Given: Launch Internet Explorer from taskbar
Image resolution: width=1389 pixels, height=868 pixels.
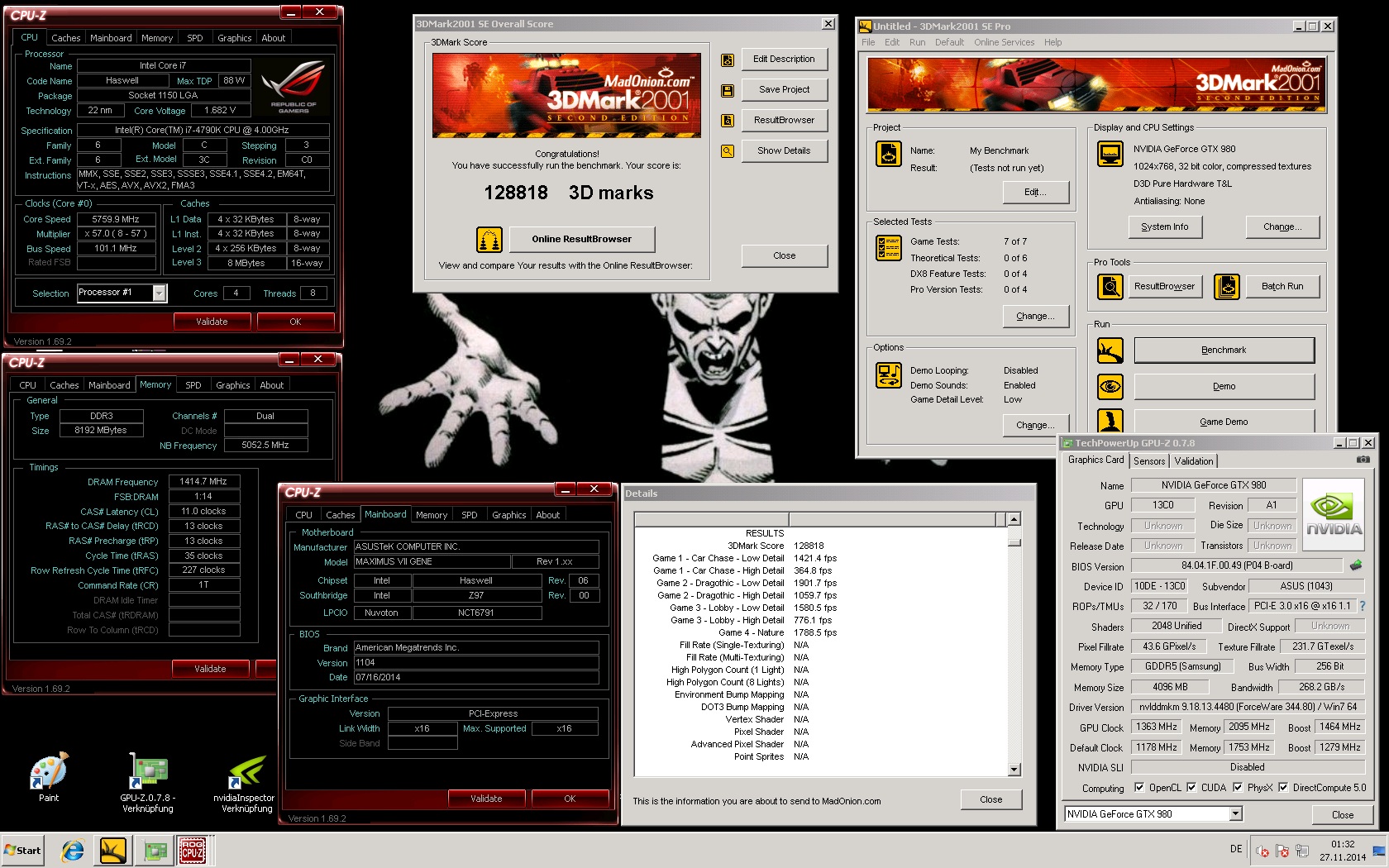Looking at the screenshot, I should [73, 850].
